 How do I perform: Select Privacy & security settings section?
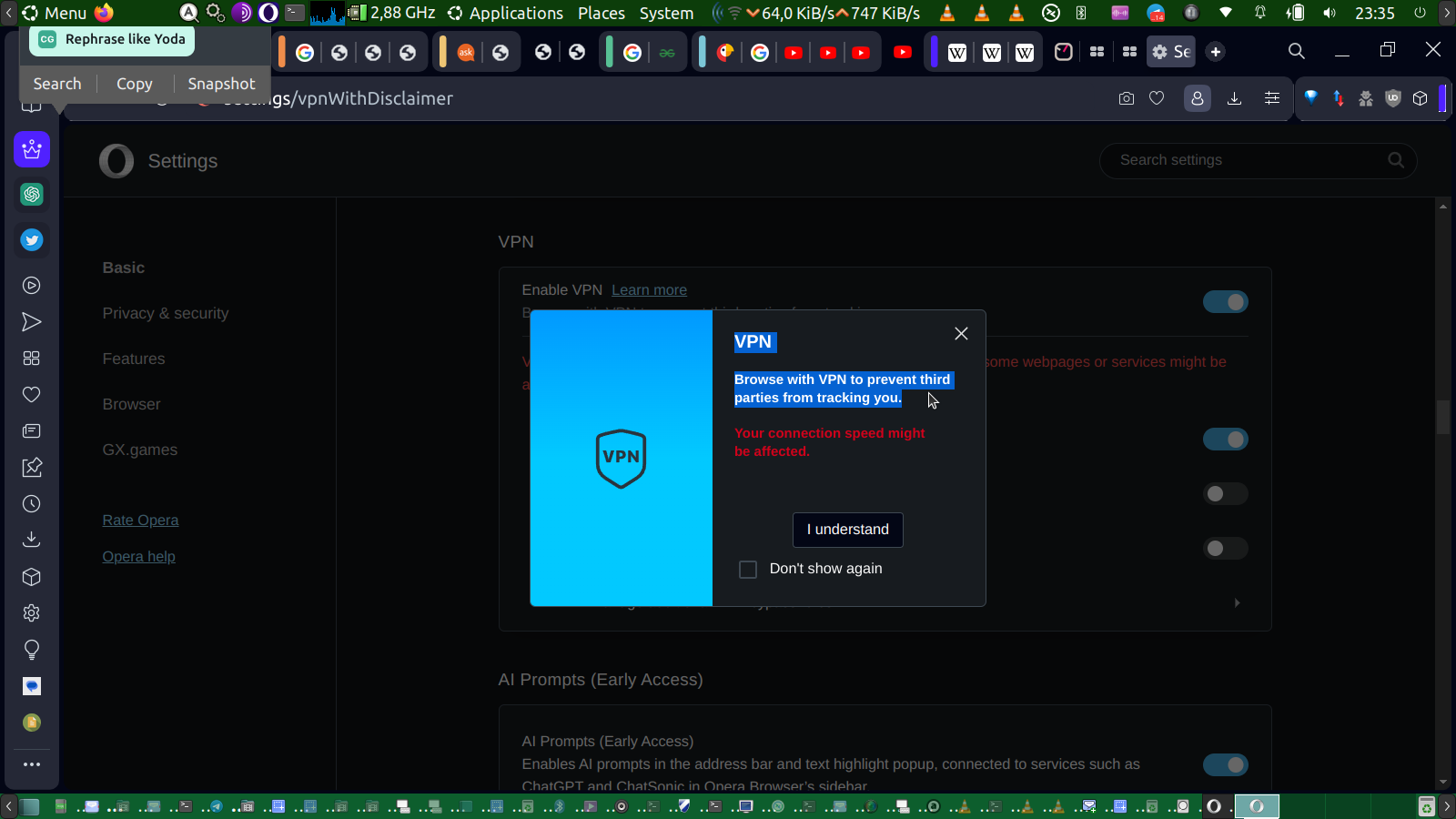coord(166,313)
